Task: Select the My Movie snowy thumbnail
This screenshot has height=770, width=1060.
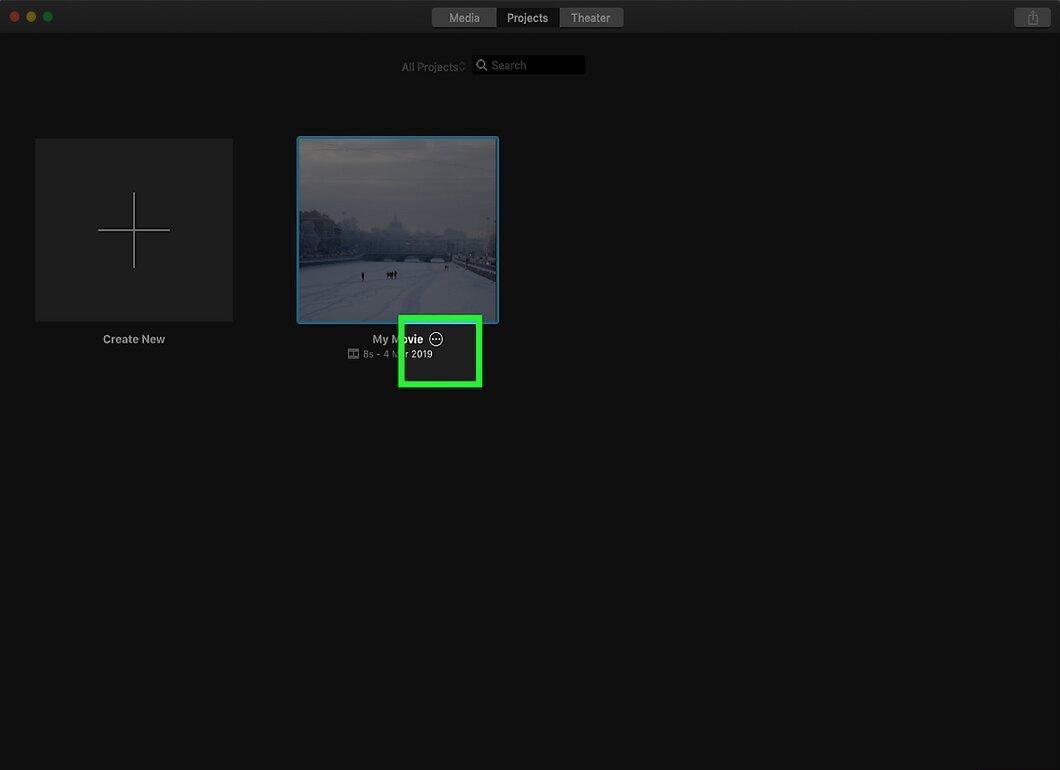Action: (398, 230)
